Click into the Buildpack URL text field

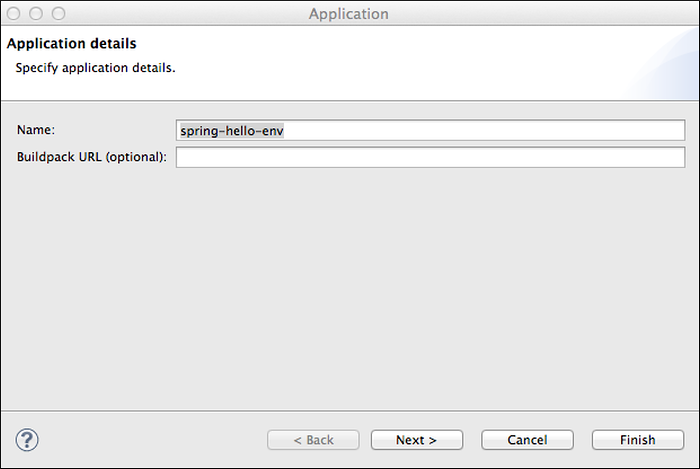(x=430, y=157)
